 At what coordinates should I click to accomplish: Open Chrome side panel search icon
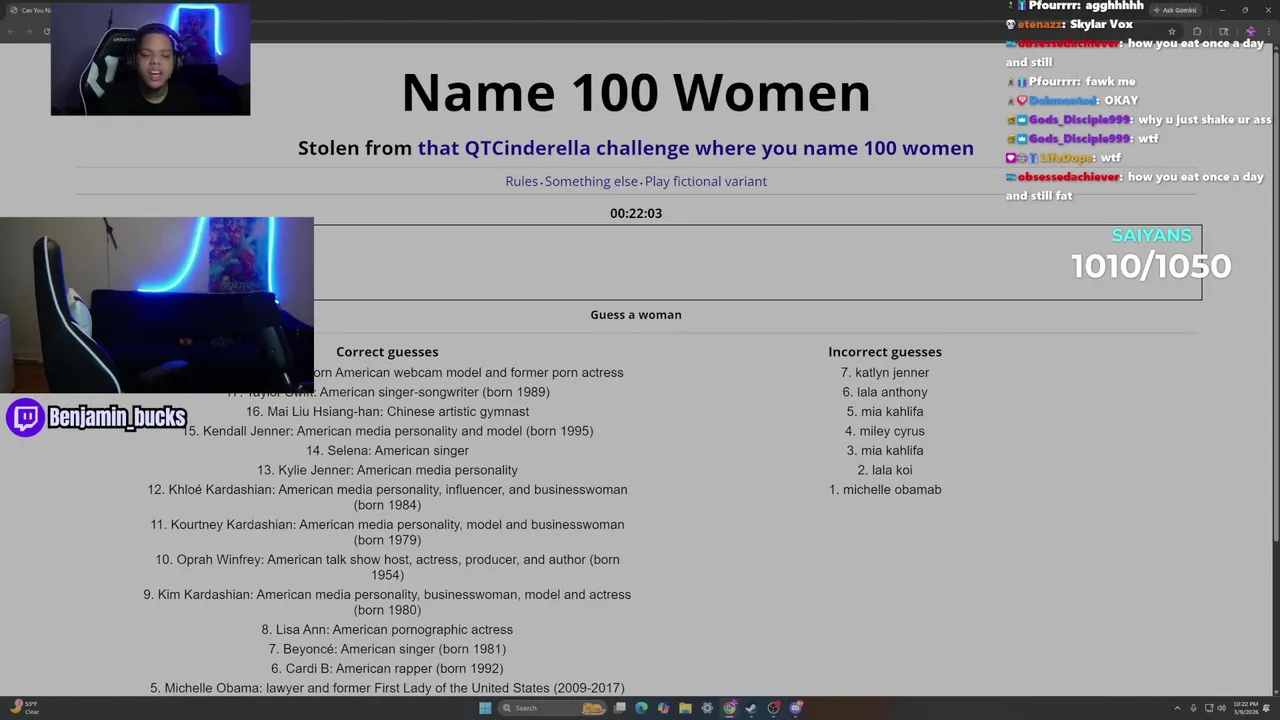(x=1223, y=31)
